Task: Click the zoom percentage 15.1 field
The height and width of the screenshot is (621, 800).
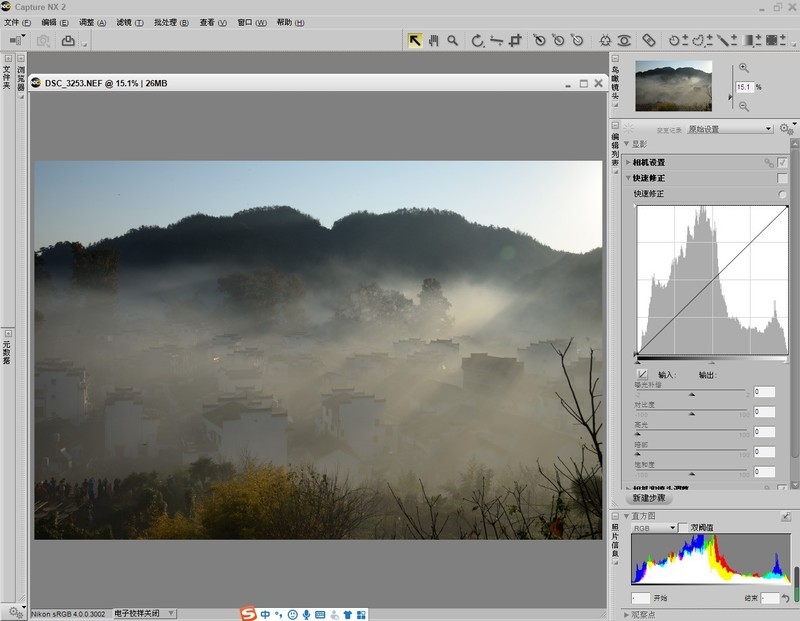Action: point(744,87)
